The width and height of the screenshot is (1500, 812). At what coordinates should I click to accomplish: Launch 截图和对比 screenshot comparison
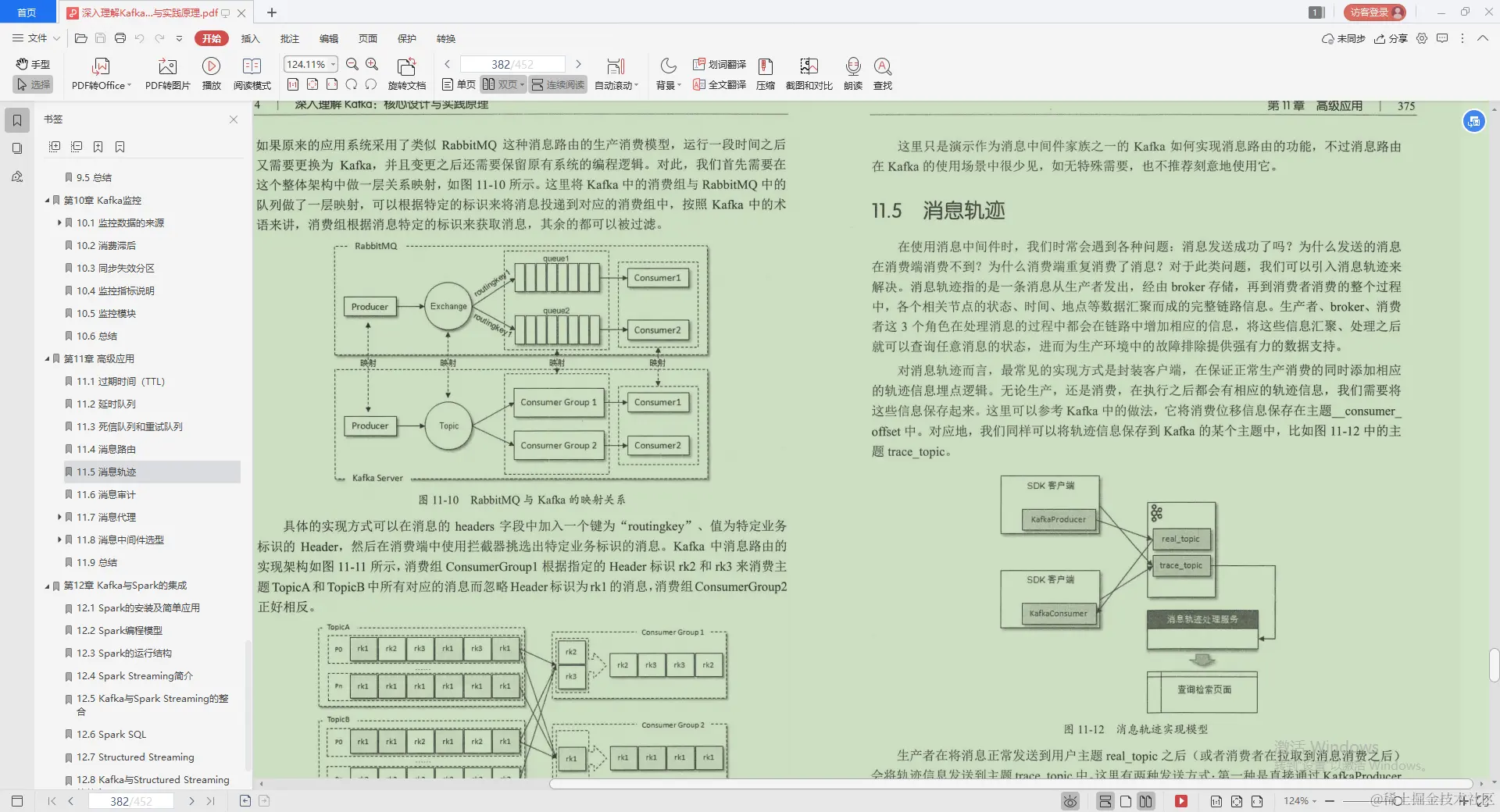(x=809, y=73)
